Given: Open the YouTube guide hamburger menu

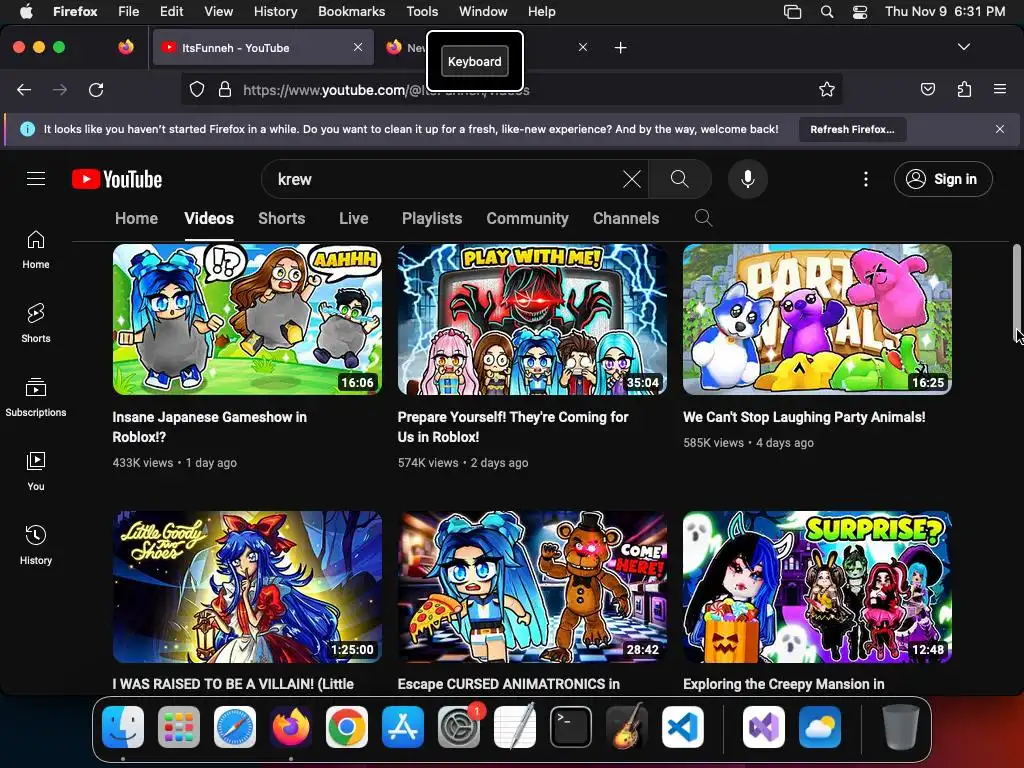Looking at the screenshot, I should 36,179.
